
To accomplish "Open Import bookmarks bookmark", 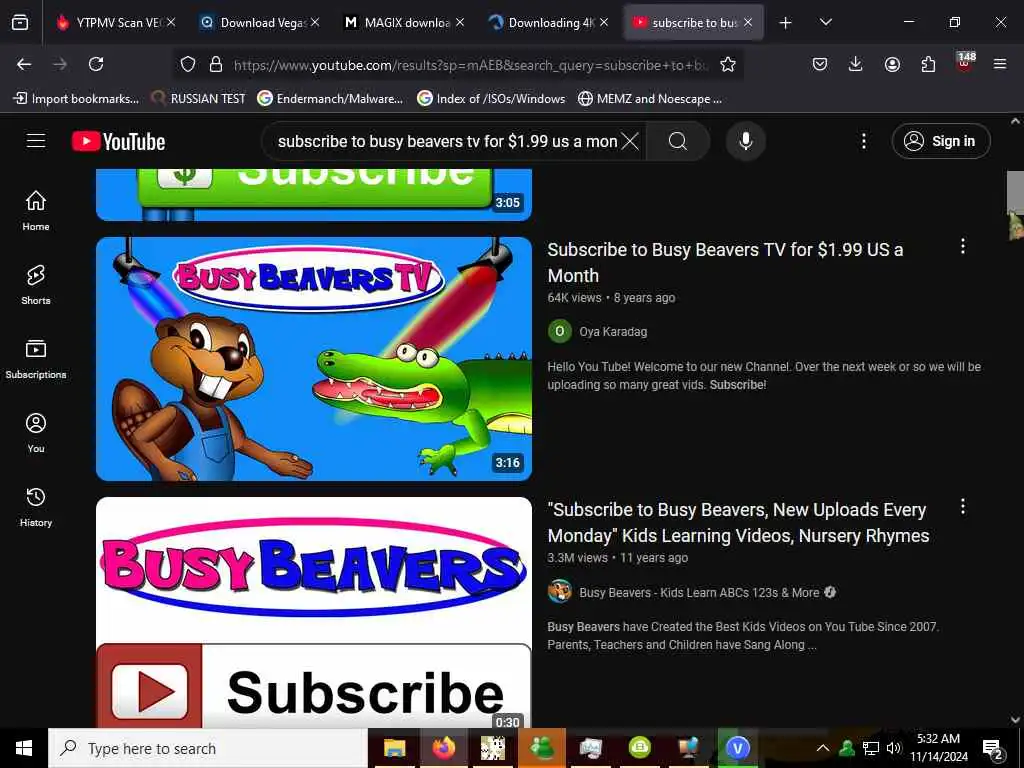I will (76, 99).
